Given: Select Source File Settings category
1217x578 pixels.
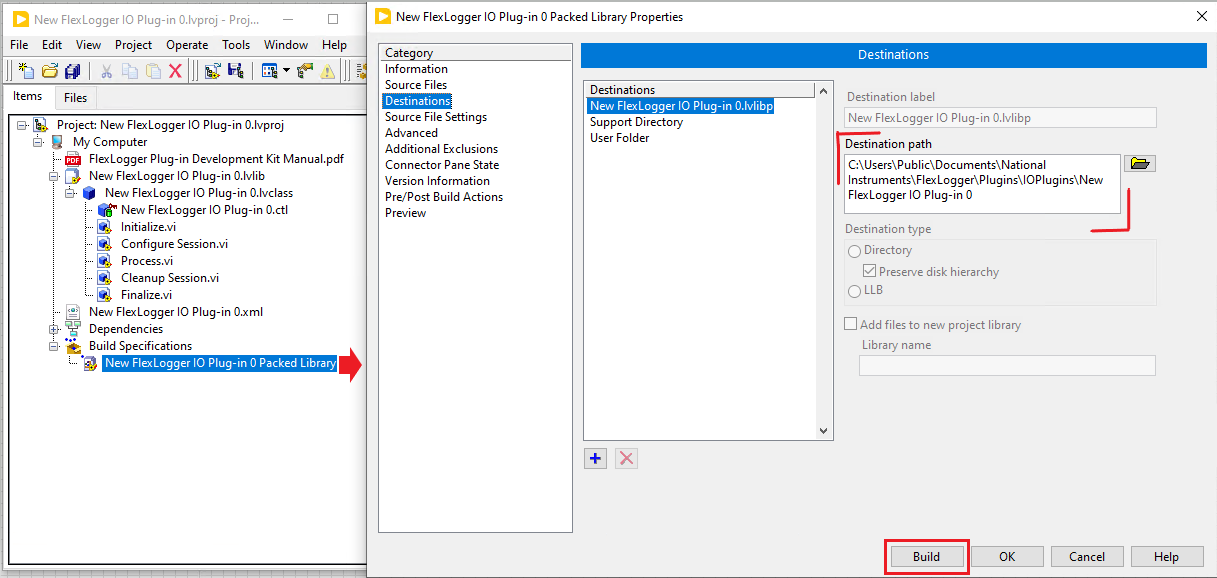Looking at the screenshot, I should pos(436,117).
